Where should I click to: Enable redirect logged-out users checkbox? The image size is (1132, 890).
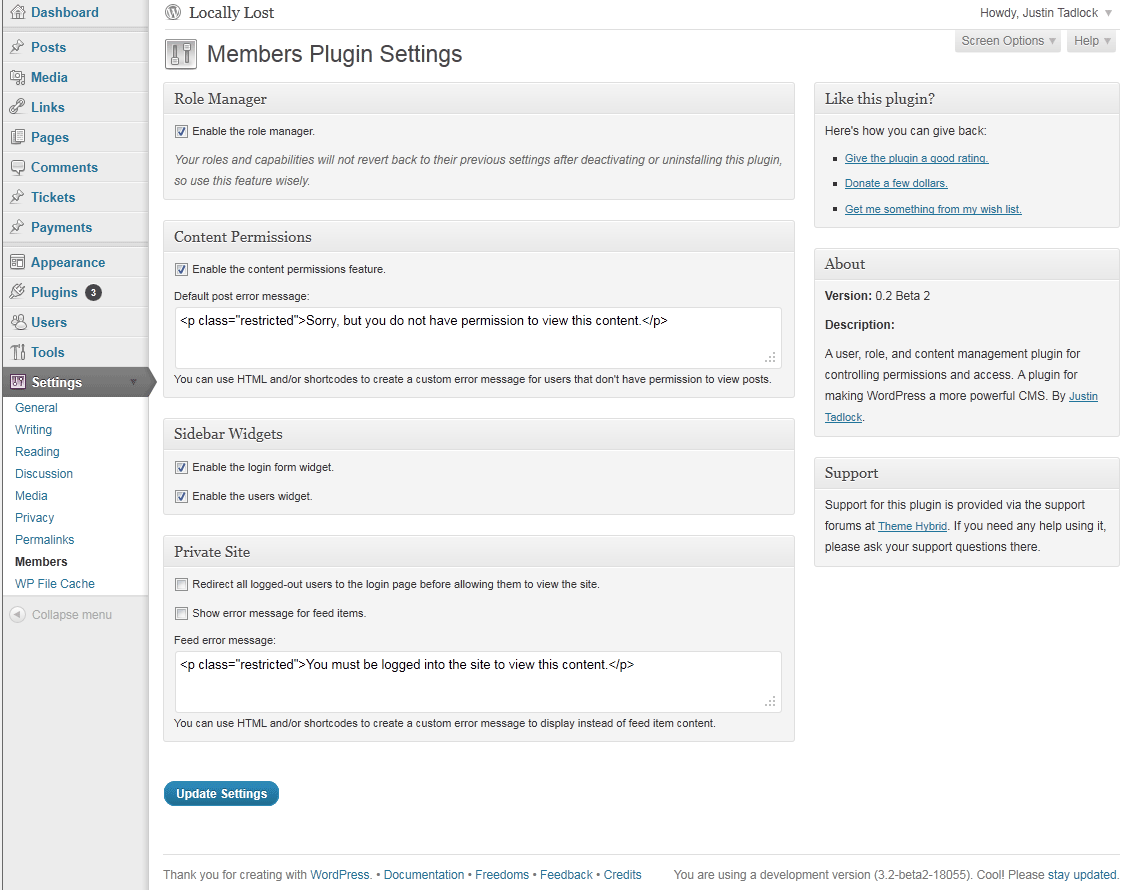point(181,584)
